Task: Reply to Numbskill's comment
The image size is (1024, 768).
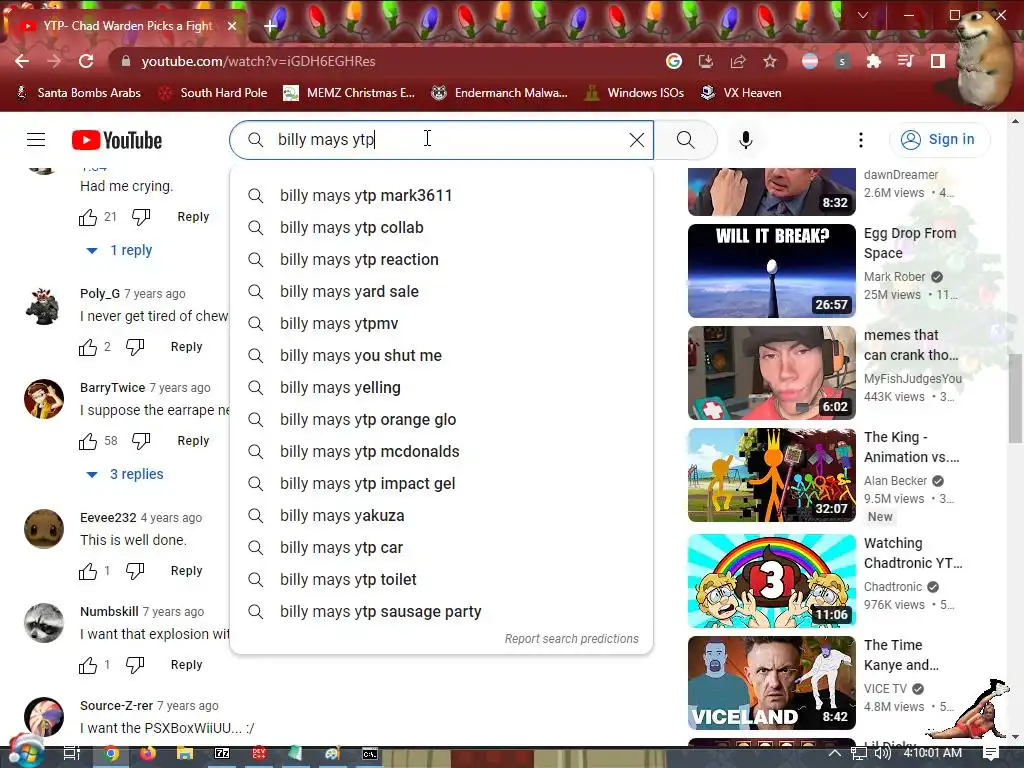Action: pos(186,665)
